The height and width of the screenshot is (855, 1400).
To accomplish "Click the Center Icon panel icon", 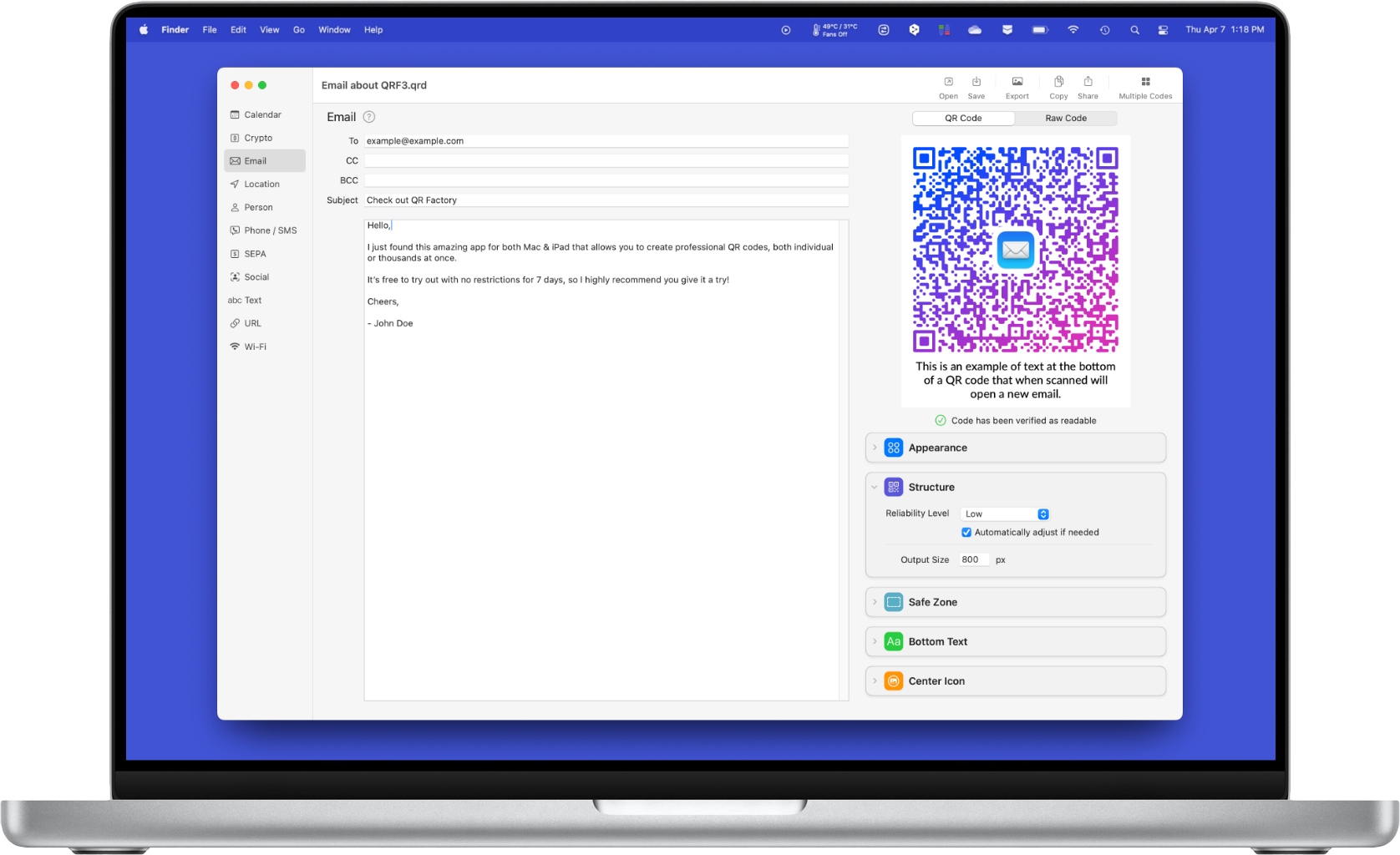I will (x=893, y=681).
